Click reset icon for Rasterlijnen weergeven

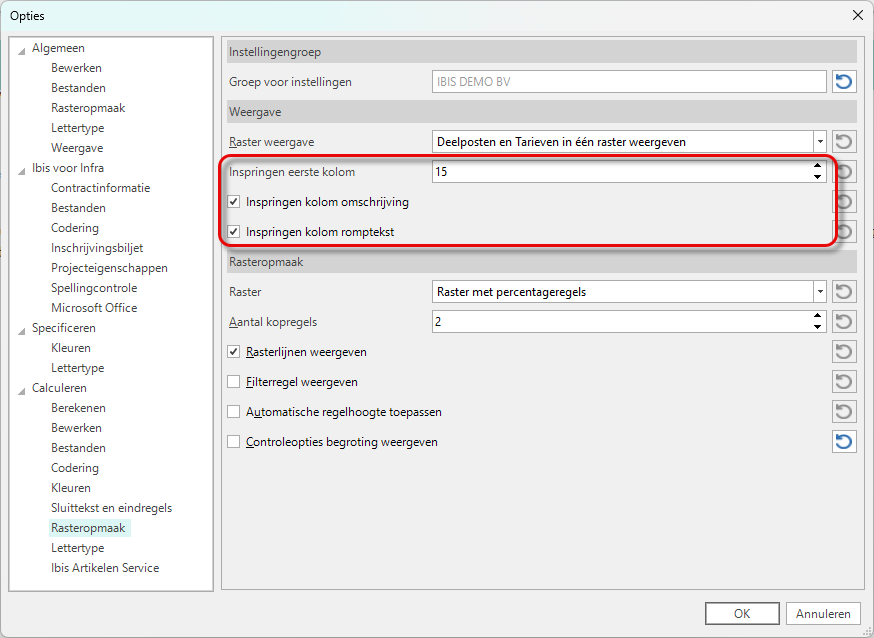coord(844,352)
